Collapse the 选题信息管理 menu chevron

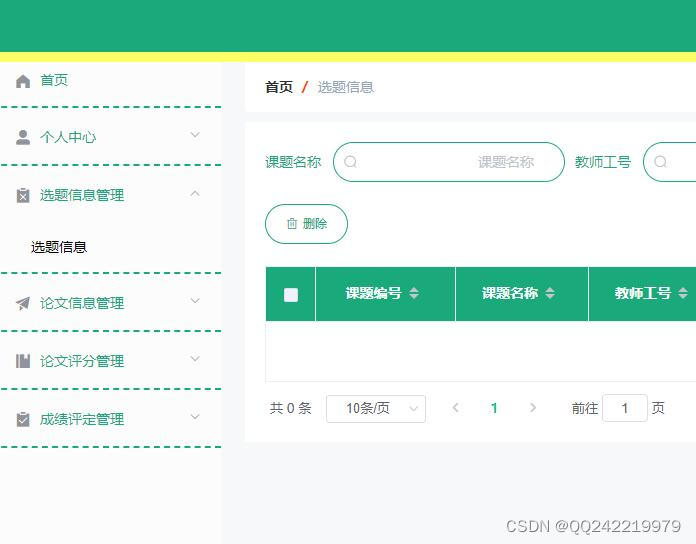tap(195, 193)
